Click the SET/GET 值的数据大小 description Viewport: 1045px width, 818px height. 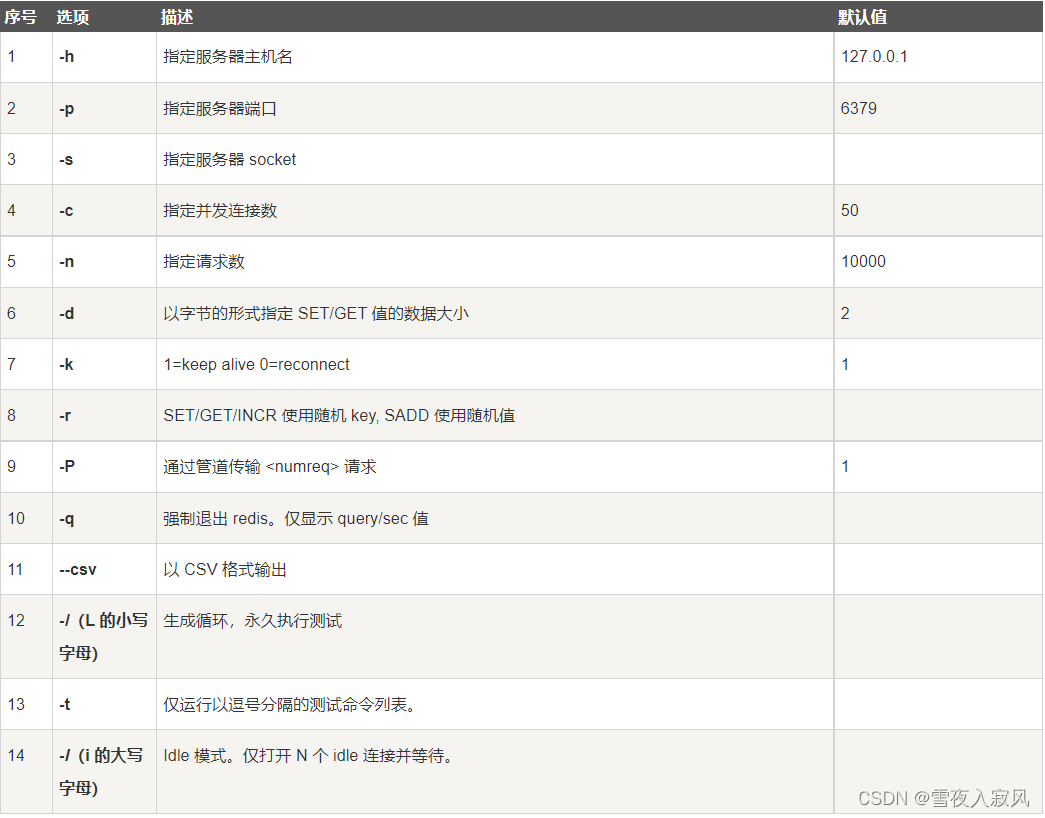316,313
